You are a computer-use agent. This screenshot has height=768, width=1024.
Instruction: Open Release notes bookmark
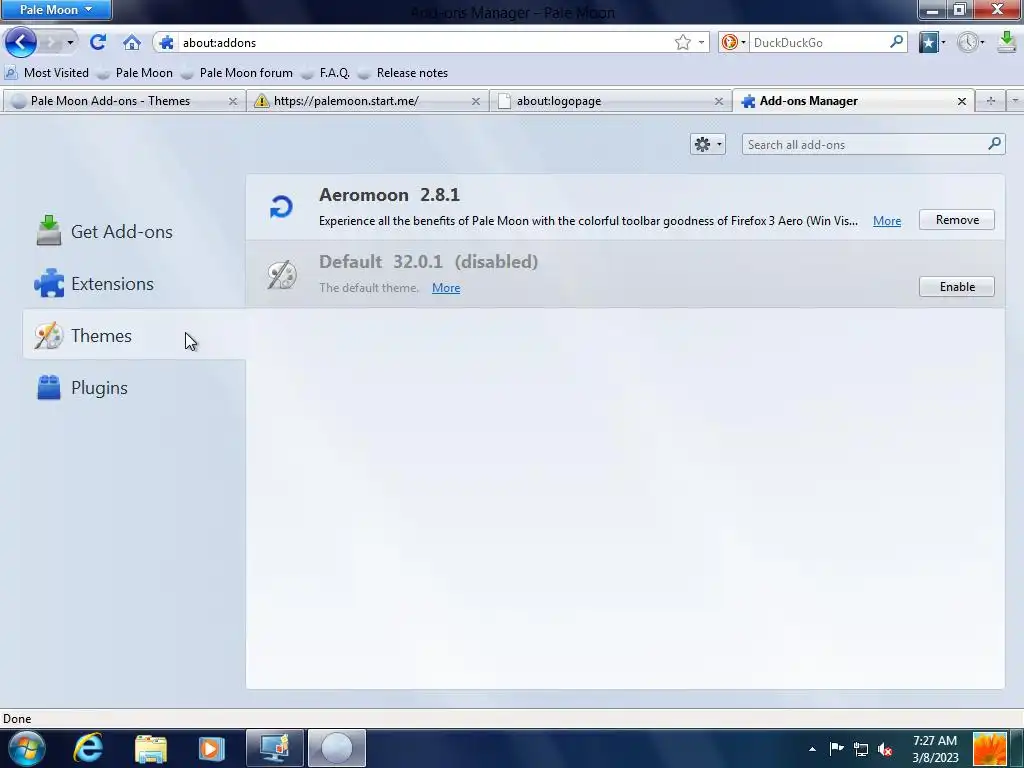pos(403,72)
